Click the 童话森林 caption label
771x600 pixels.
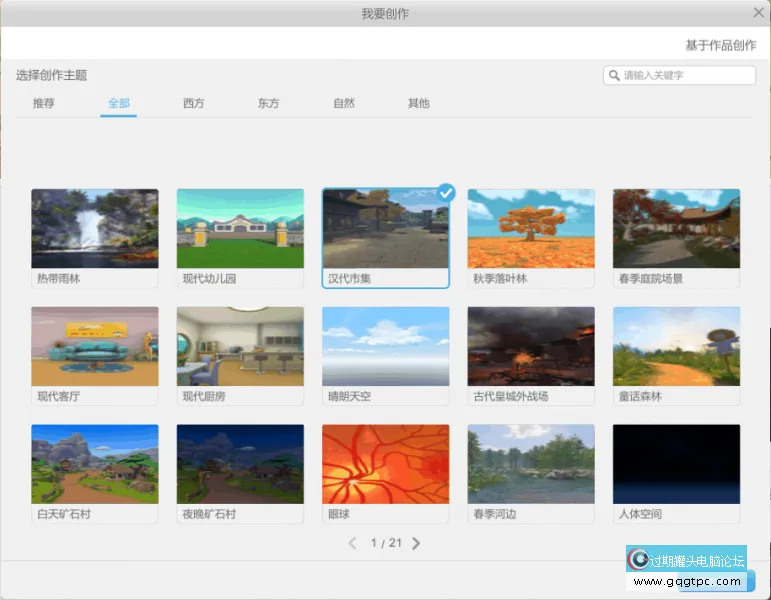(x=640, y=396)
